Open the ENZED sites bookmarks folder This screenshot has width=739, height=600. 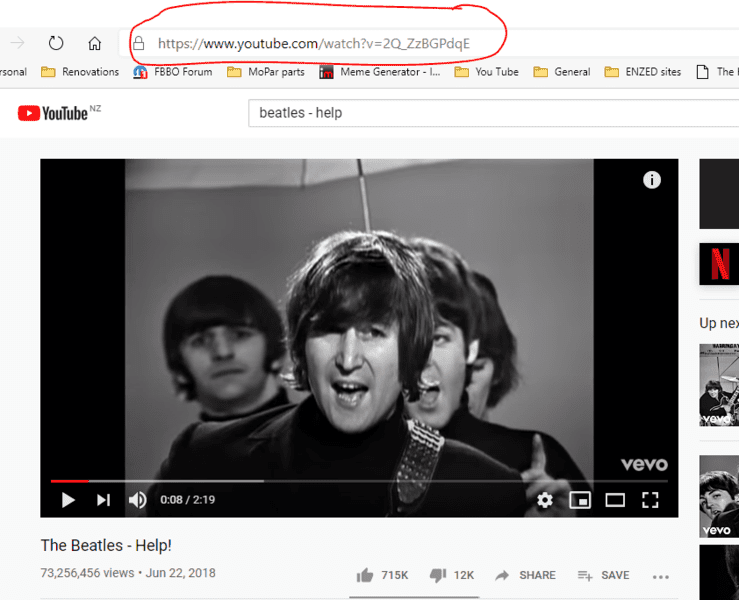pos(643,72)
